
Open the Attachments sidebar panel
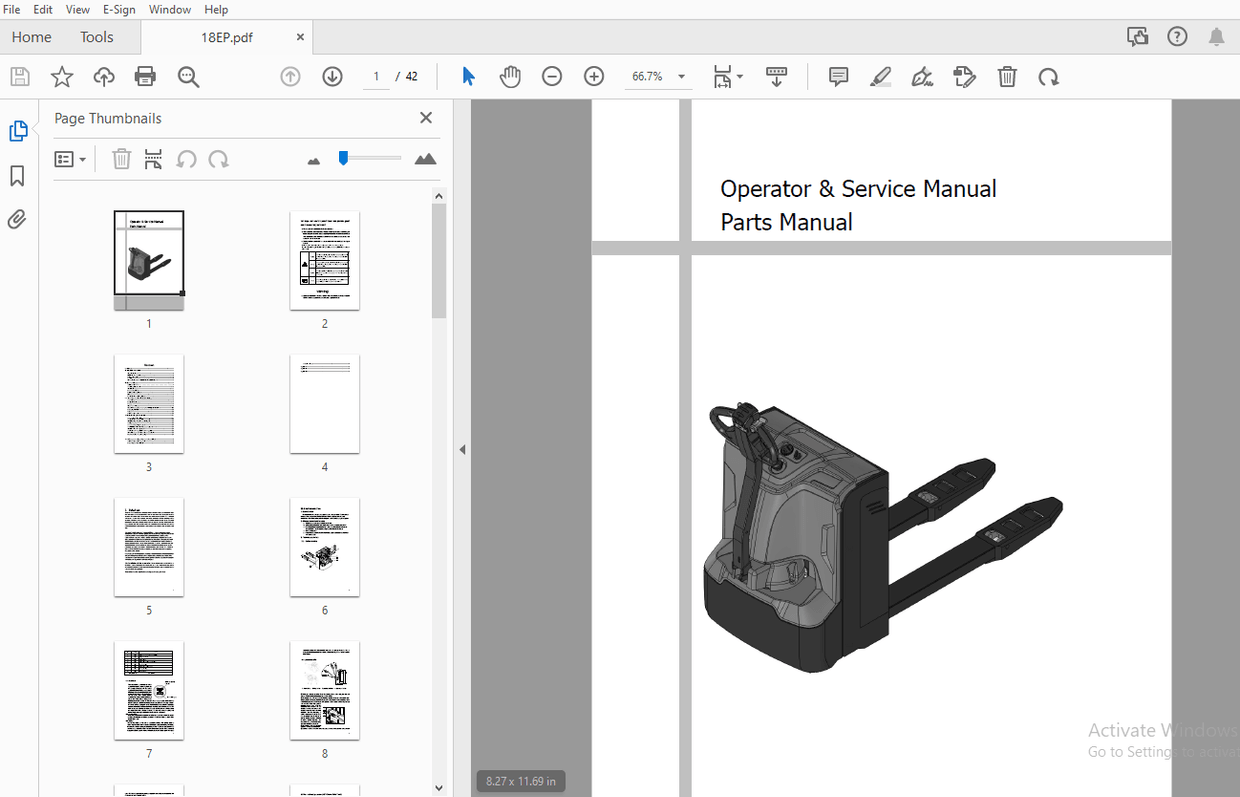pyautogui.click(x=16, y=219)
